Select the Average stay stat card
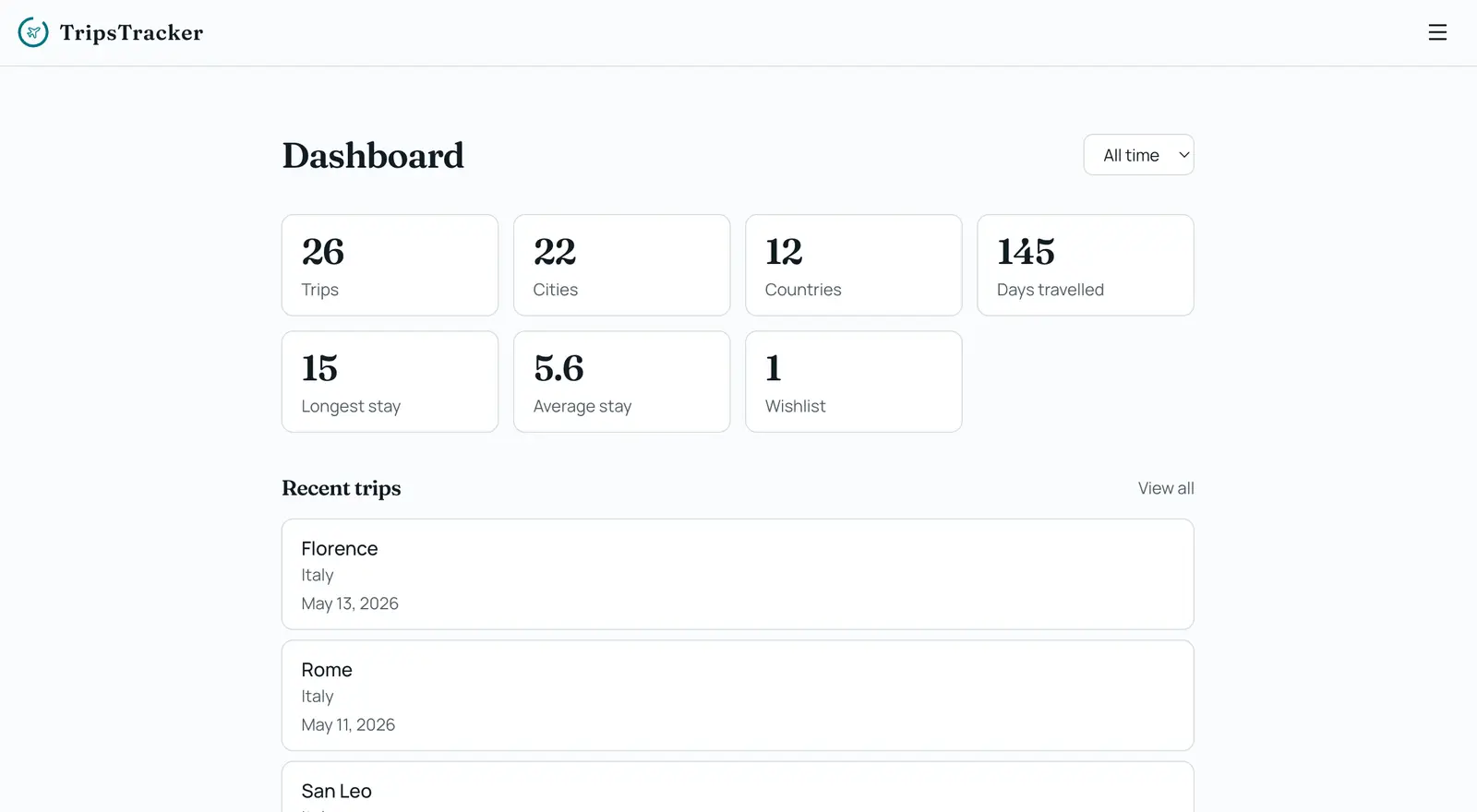 621,382
